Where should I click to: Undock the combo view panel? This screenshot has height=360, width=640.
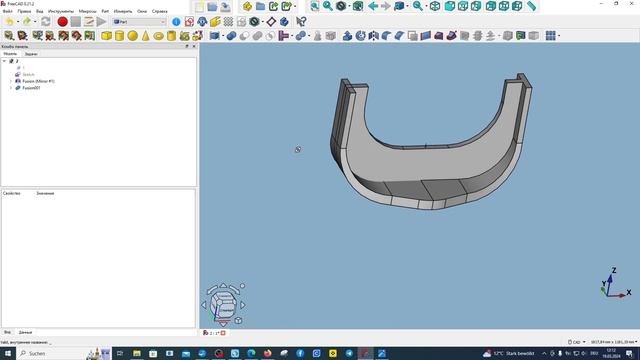pos(187,47)
